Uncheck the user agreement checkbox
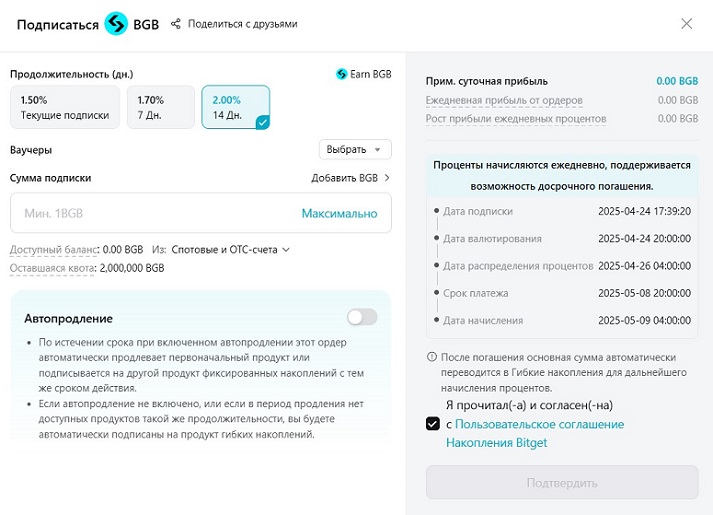This screenshot has width=713, height=515. [433, 424]
